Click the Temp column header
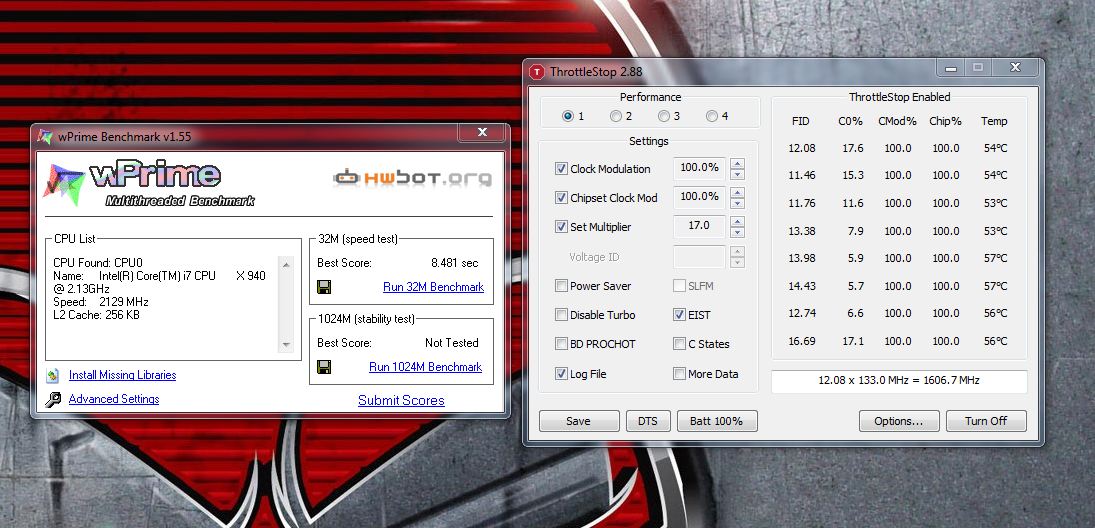Screen dimensions: 1095x528 tap(994, 121)
